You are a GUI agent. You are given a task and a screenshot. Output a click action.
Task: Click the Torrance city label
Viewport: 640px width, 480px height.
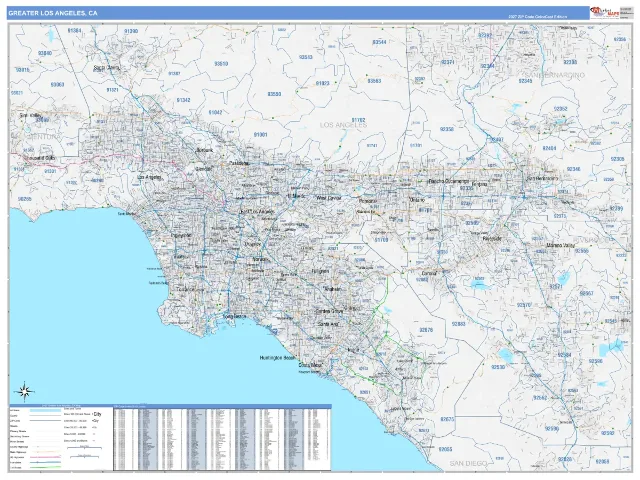click(188, 289)
